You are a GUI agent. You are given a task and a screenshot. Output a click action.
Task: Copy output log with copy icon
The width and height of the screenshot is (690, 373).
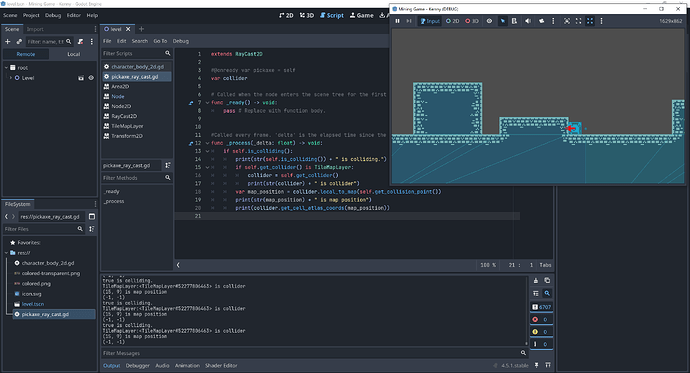point(547,280)
